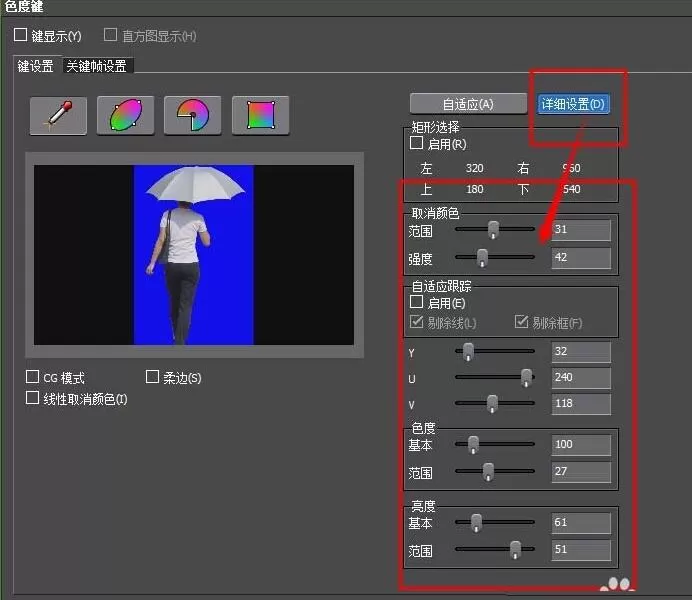Click the 色度 范围 slider handle
Viewport: 692px width, 600px height.
[x=488, y=472]
